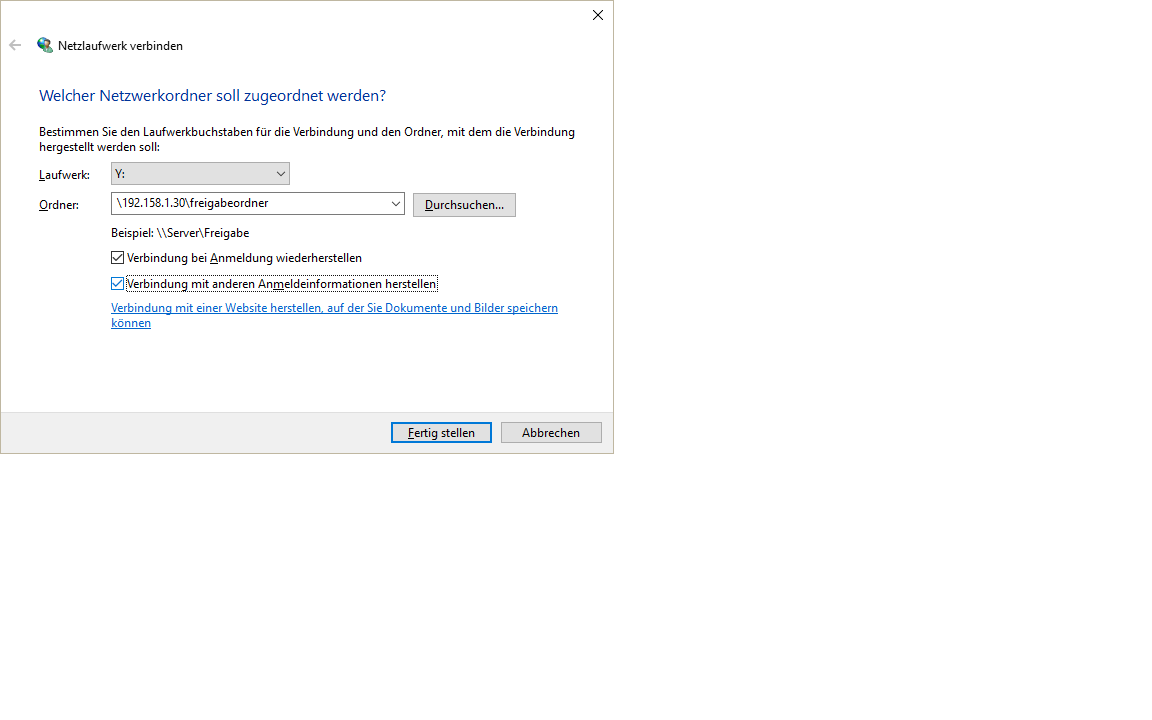Click the network drive globe icon
This screenshot has height=720, width=1152.
click(45, 46)
